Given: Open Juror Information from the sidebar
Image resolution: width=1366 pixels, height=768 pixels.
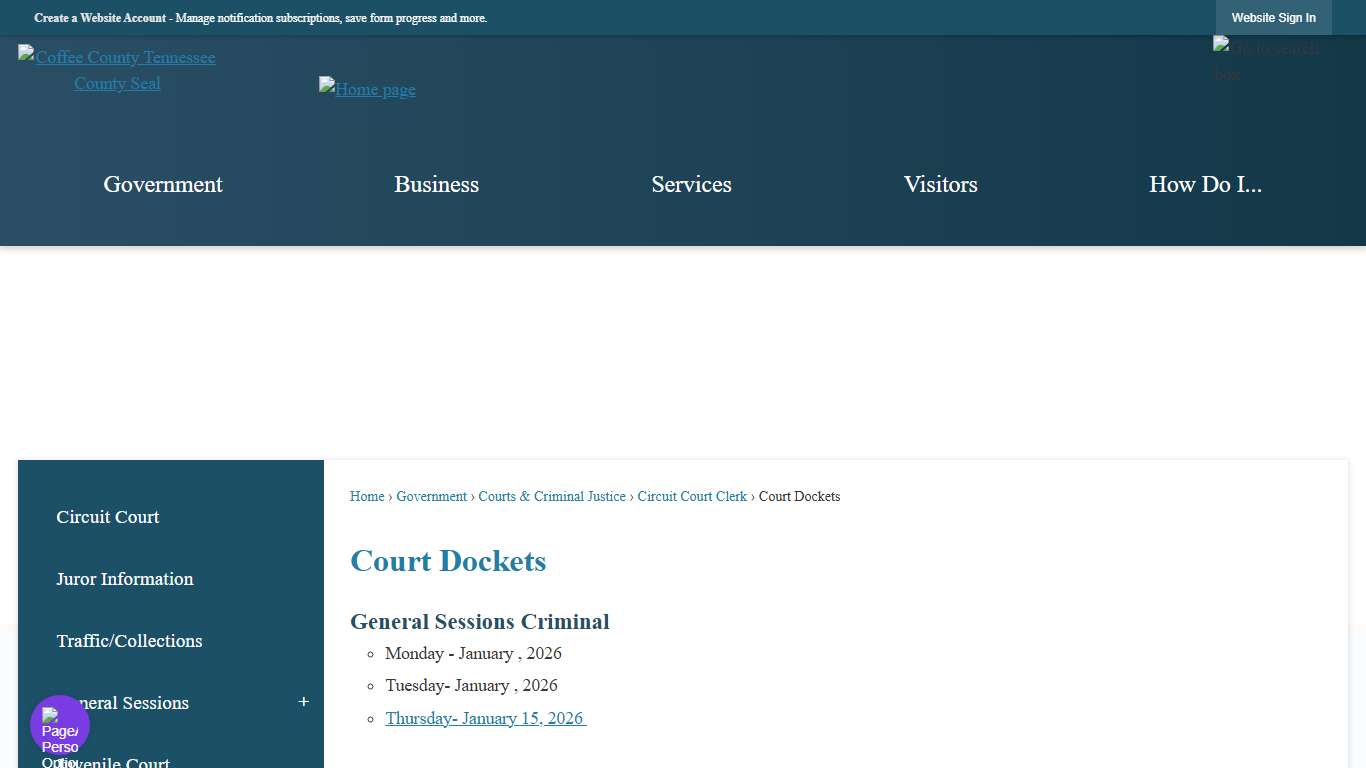Looking at the screenshot, I should click(x=124, y=579).
